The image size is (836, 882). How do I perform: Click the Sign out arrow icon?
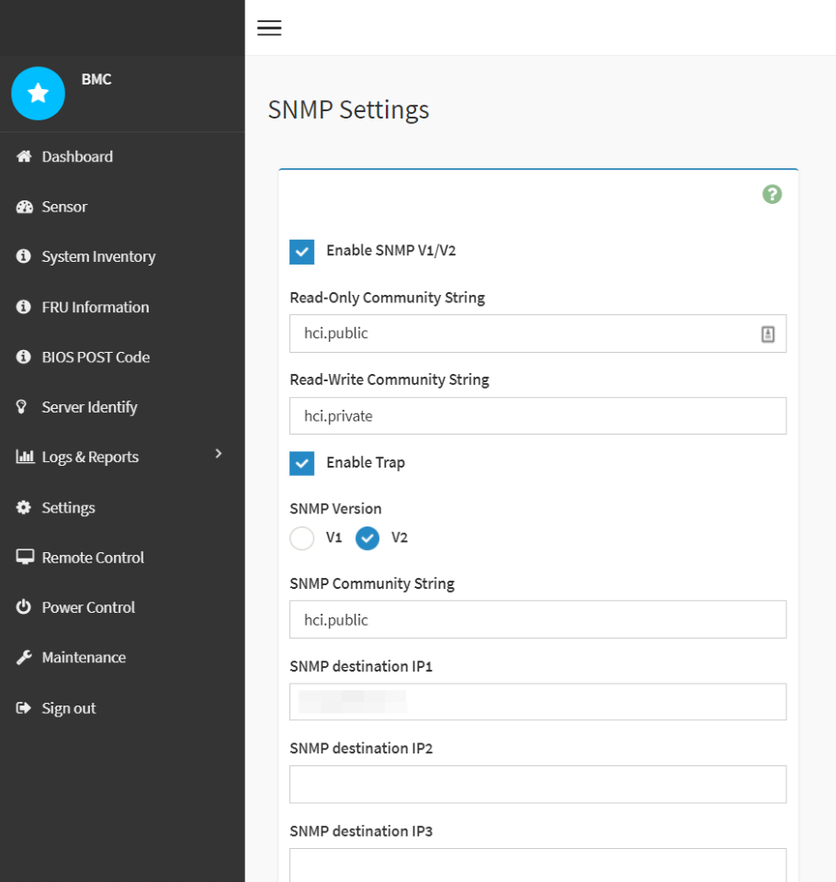pyautogui.click(x=24, y=708)
